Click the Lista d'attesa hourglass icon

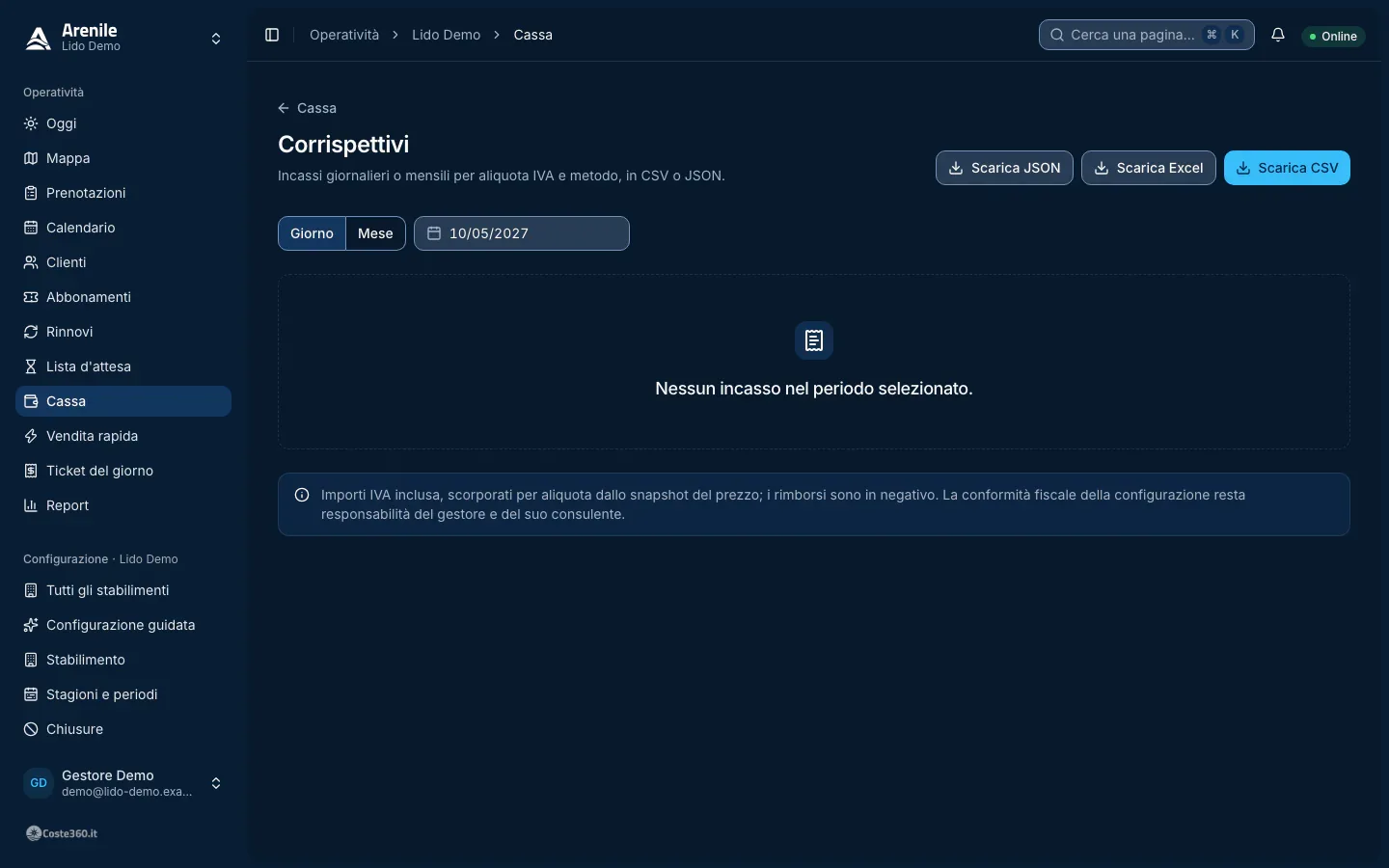pos(31,366)
